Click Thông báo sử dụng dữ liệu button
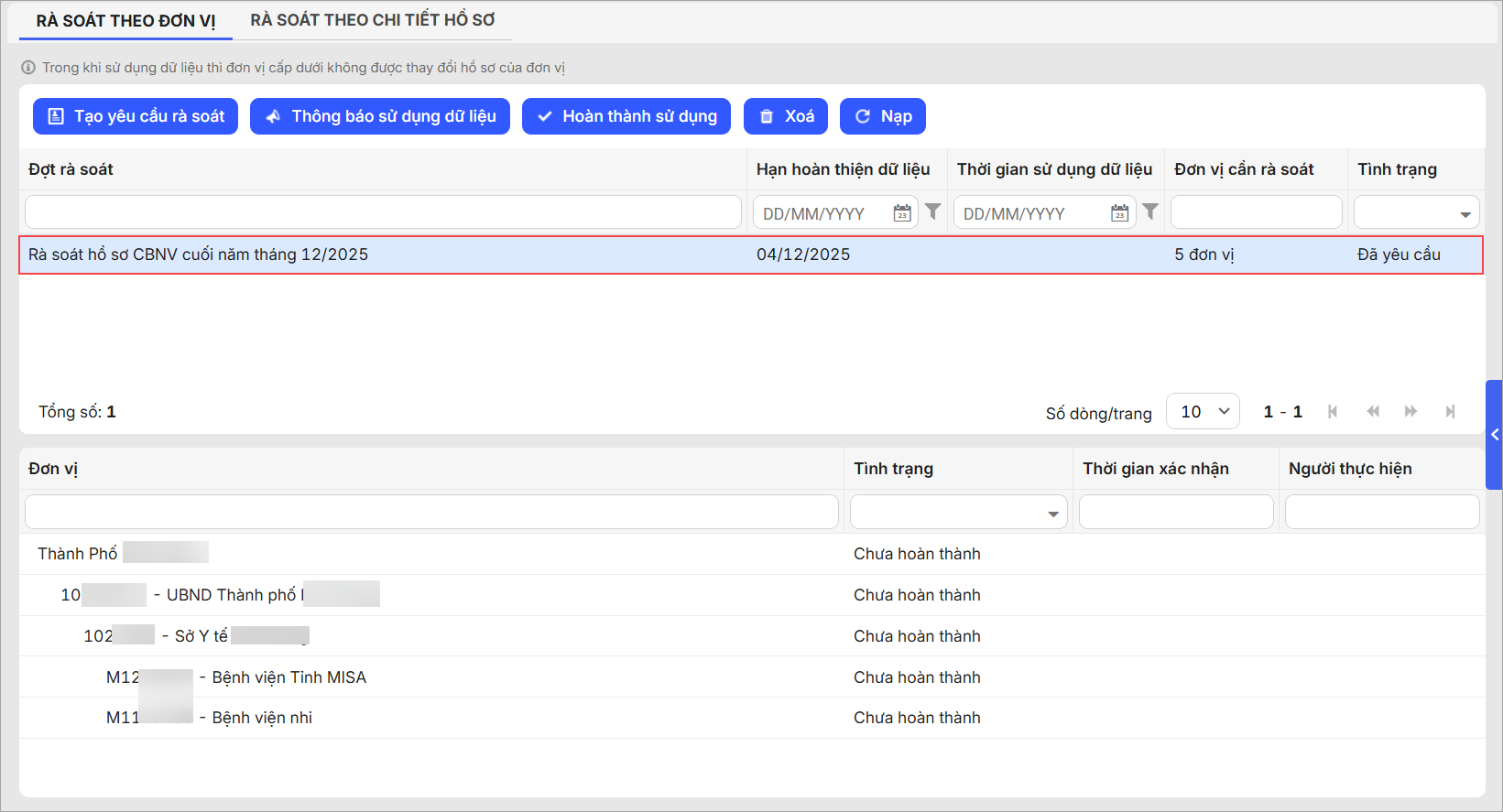The width and height of the screenshot is (1503, 812). click(380, 116)
